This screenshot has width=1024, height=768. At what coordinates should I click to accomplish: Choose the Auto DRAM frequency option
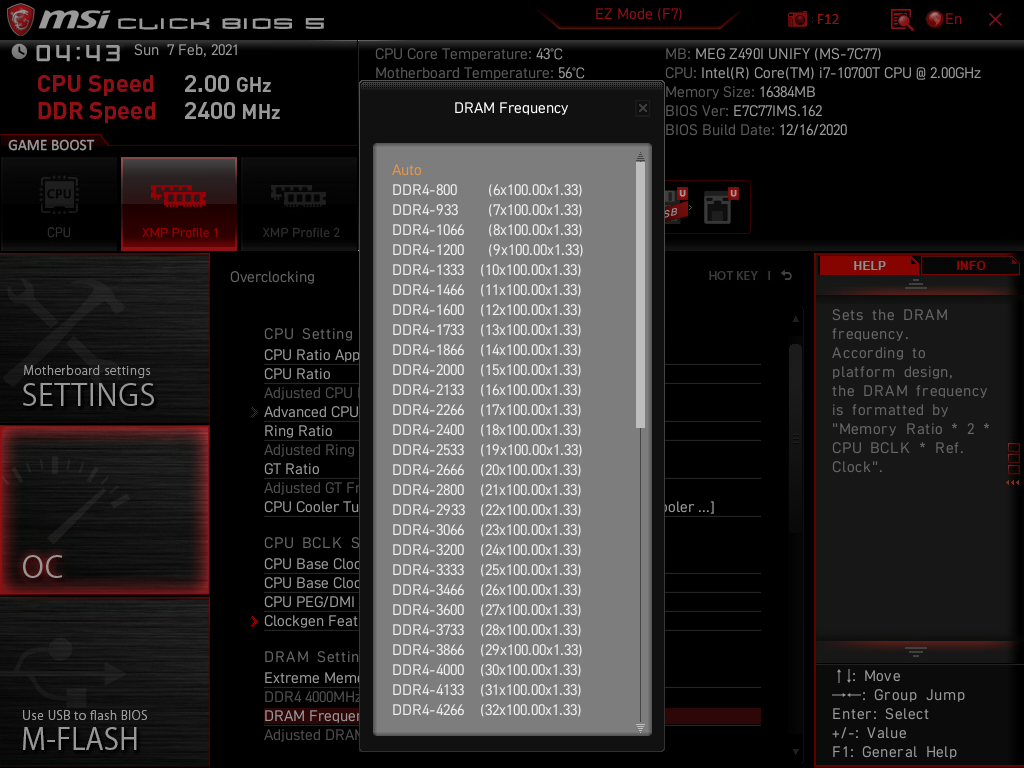point(407,170)
